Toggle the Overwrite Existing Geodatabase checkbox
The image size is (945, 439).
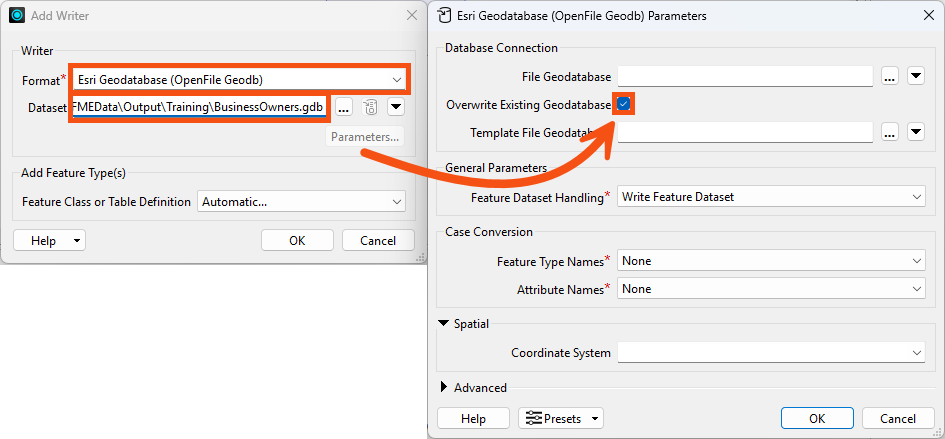tap(624, 105)
